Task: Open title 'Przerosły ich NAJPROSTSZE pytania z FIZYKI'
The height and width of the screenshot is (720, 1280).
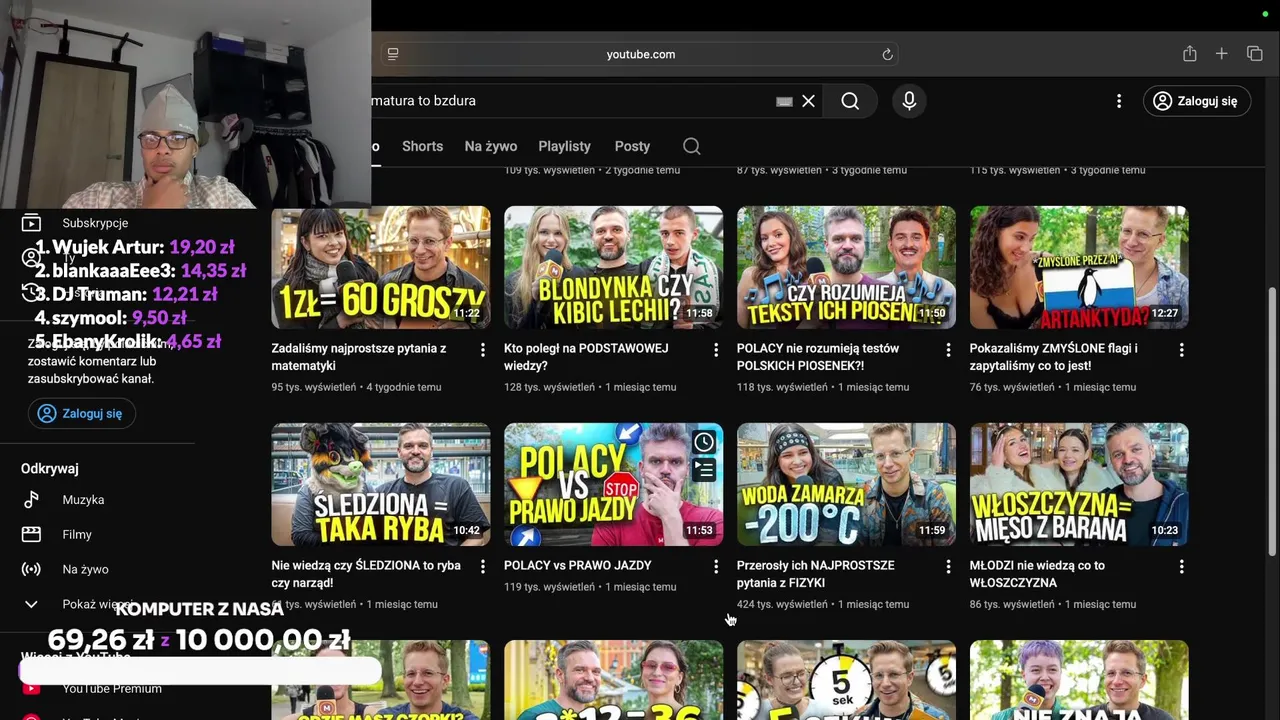Action: [x=816, y=574]
